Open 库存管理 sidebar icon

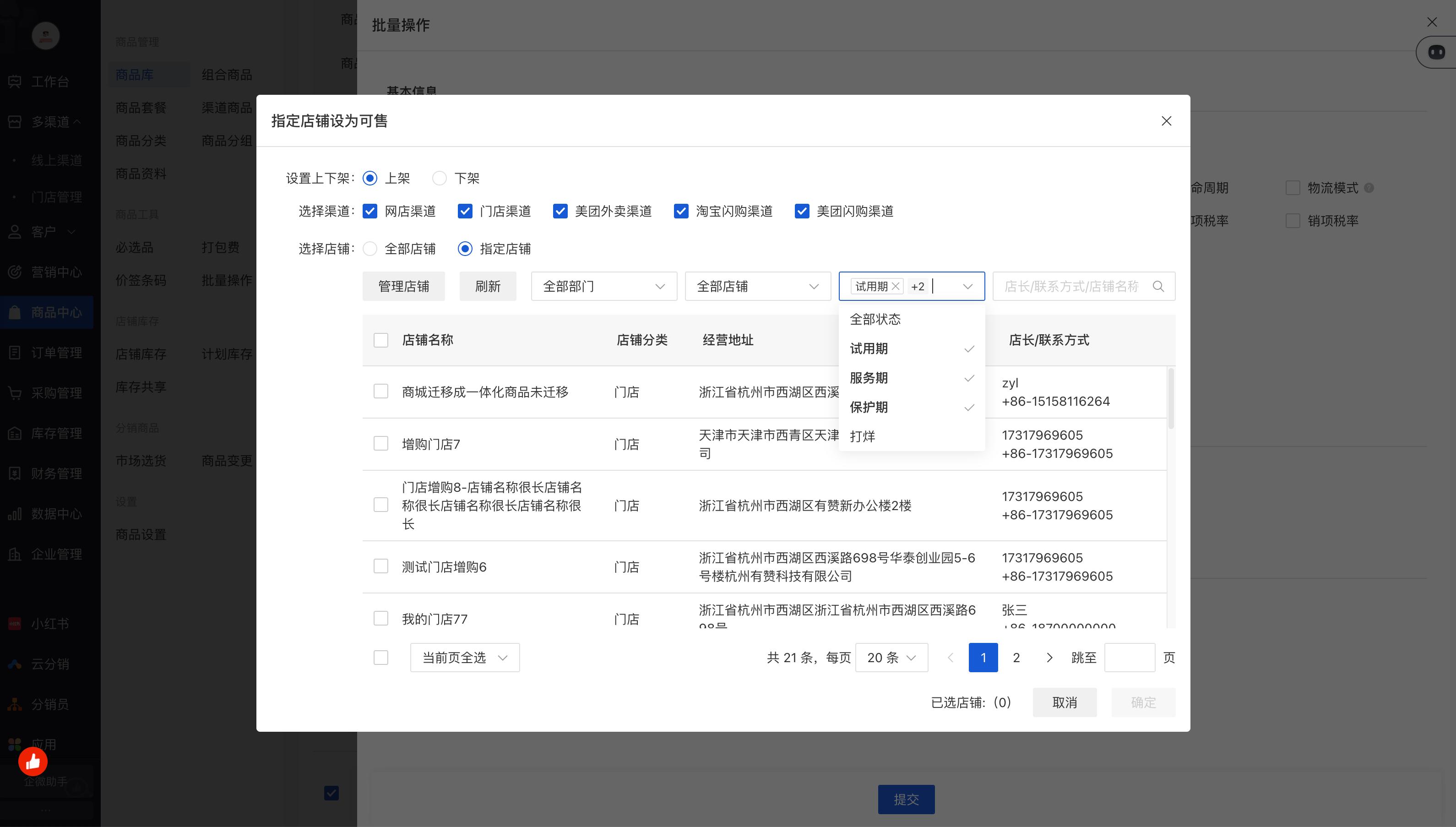pyautogui.click(x=15, y=433)
